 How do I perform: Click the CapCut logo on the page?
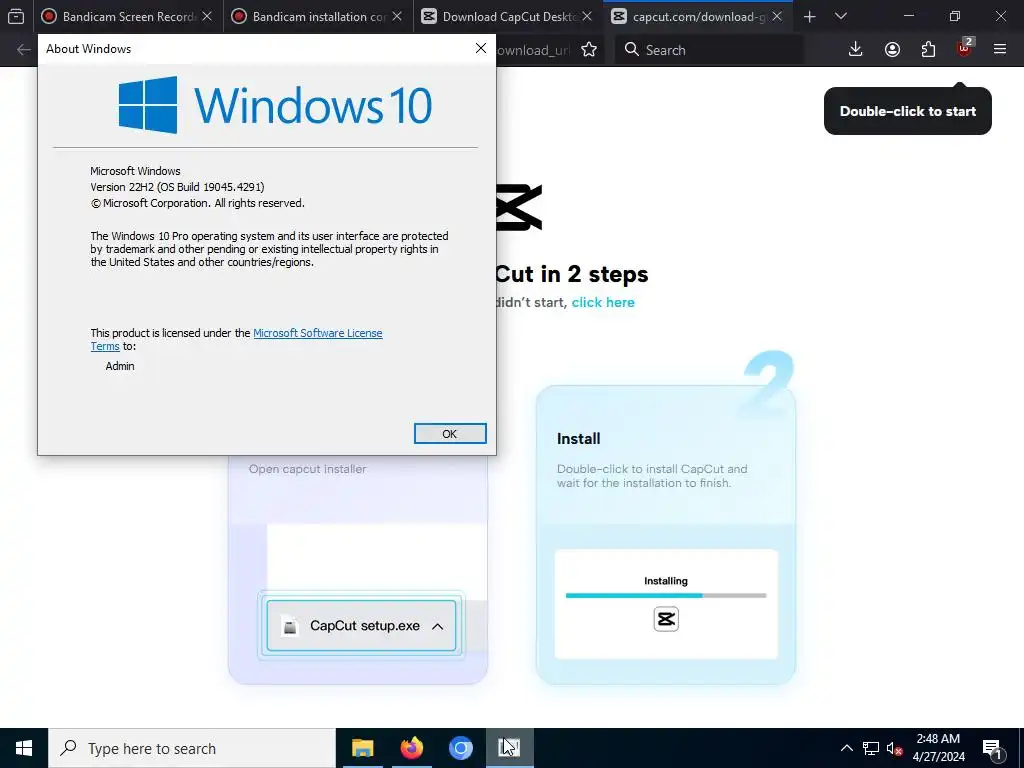pyautogui.click(x=519, y=208)
